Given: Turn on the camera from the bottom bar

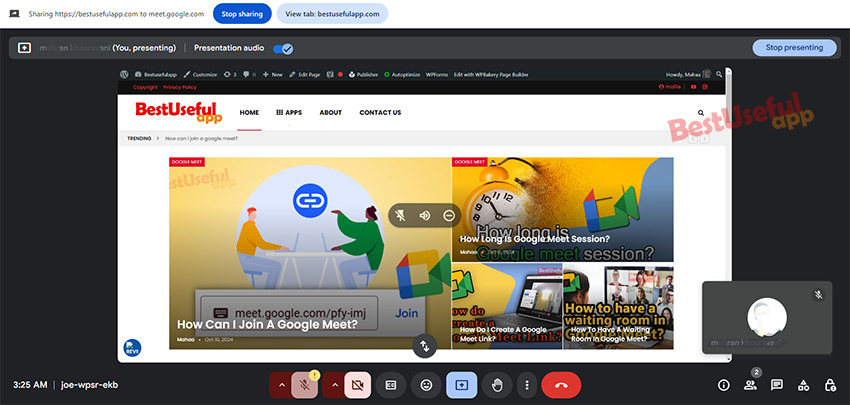Looking at the screenshot, I should click(358, 385).
